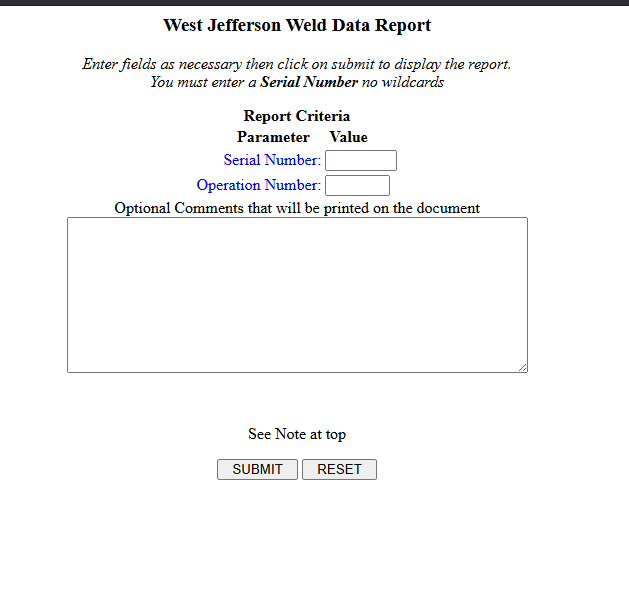Click the 'You must enter a' text
Viewport: 629px width, 589px height.
[203, 82]
